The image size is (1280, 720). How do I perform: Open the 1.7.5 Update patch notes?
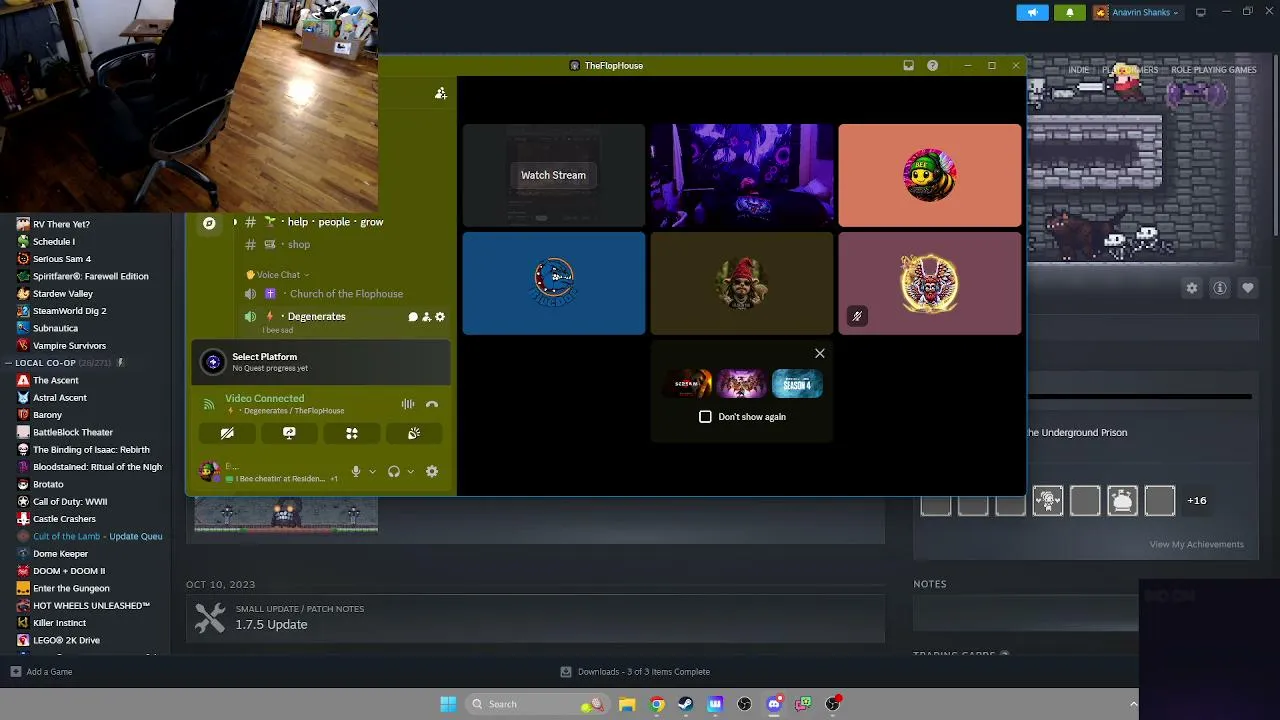(535, 619)
